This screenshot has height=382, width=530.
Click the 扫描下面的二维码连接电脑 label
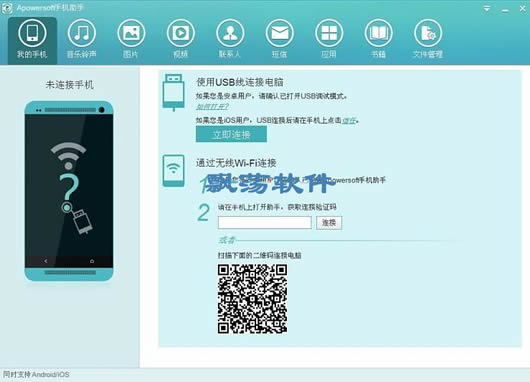click(x=259, y=255)
